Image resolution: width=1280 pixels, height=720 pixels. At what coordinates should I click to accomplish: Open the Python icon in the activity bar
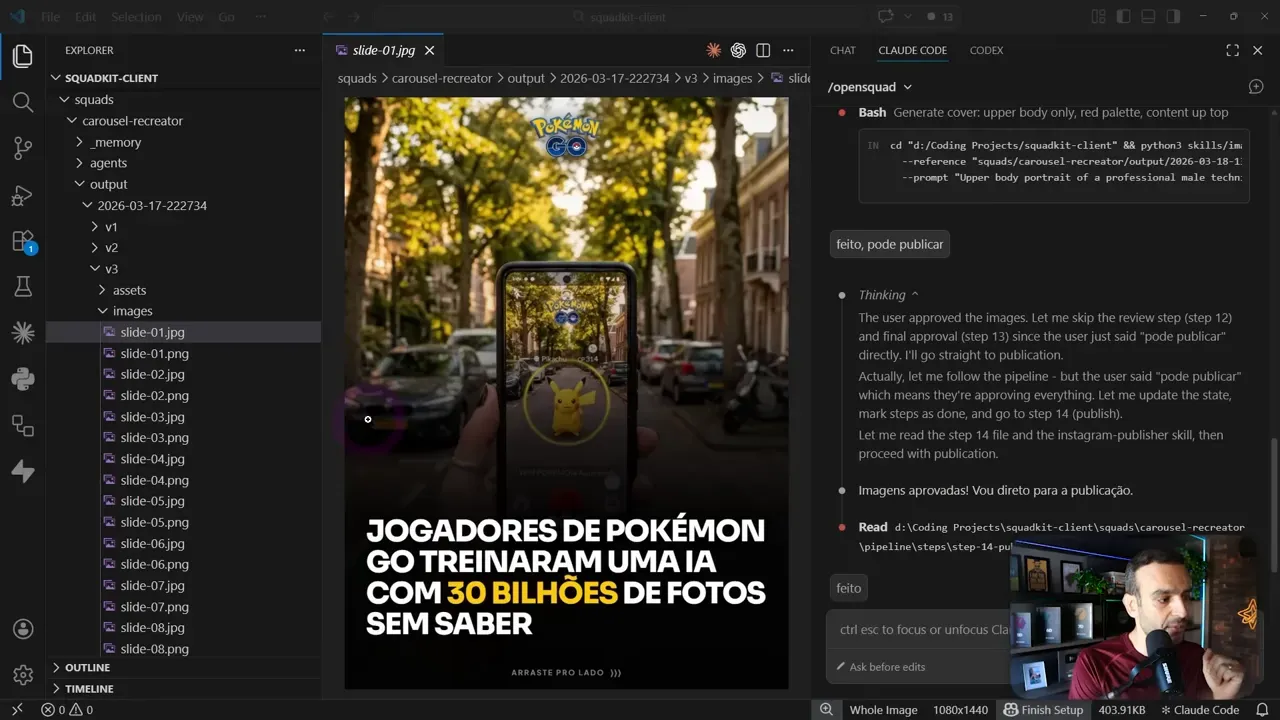(x=22, y=379)
